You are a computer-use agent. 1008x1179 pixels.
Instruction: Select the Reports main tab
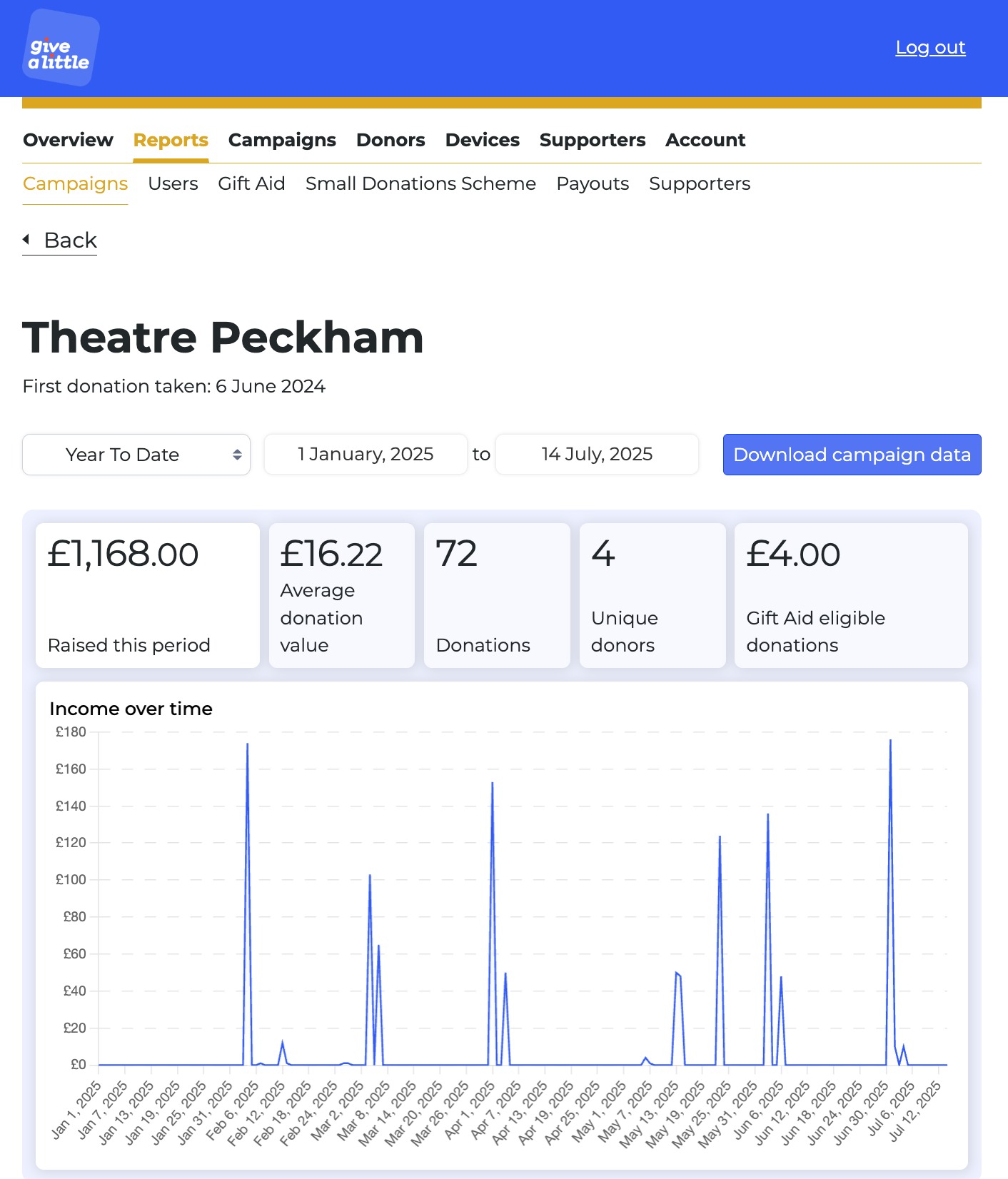pos(171,140)
